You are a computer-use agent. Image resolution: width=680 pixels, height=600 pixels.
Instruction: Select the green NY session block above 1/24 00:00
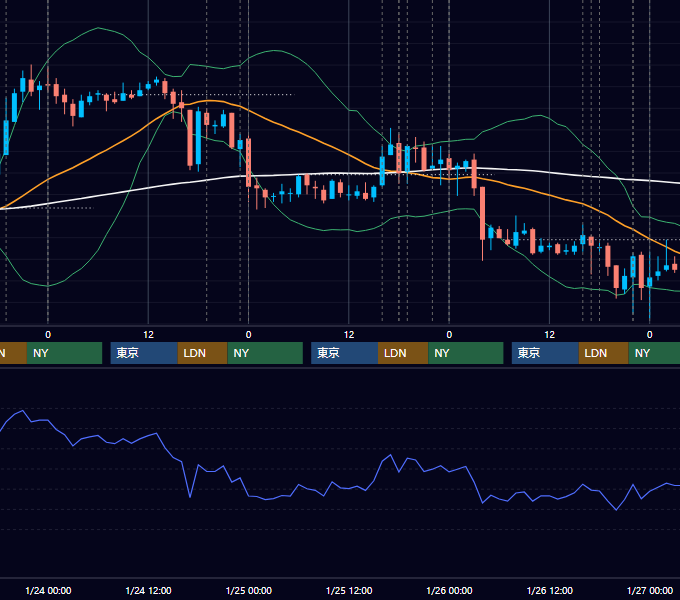tap(64, 353)
